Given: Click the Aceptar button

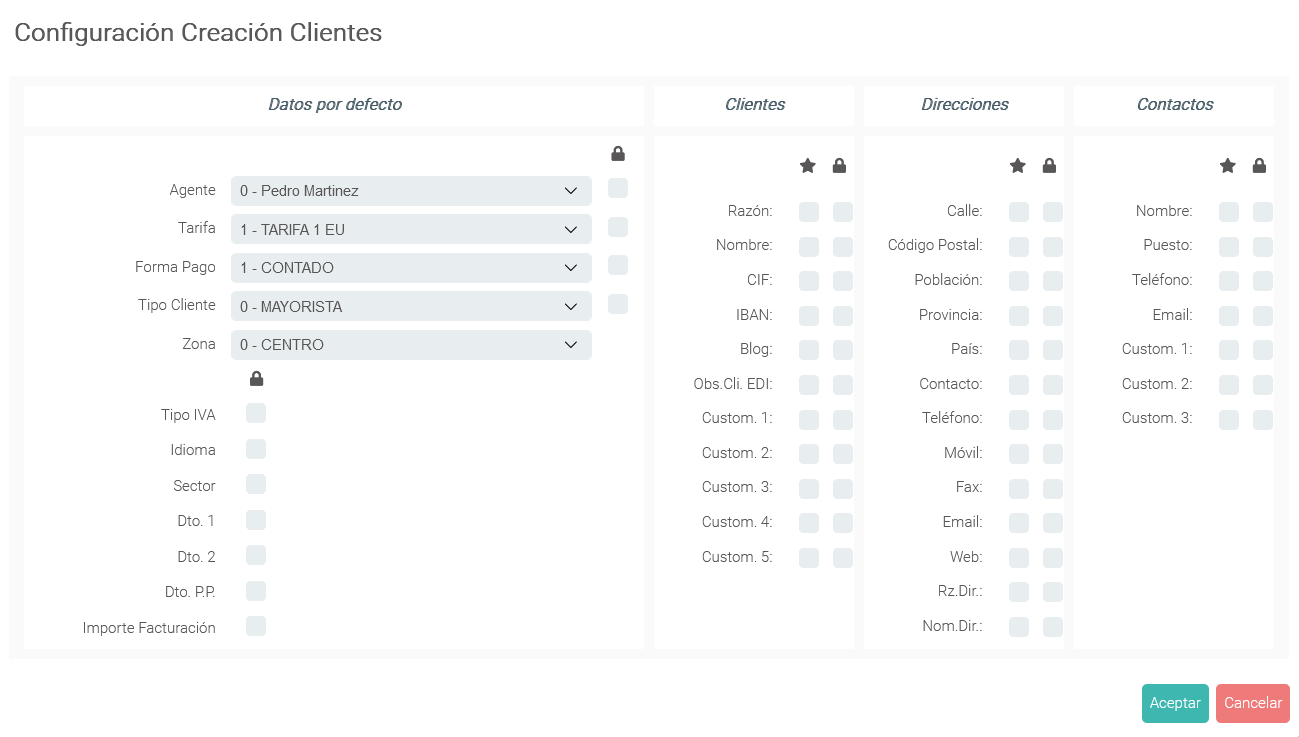Looking at the screenshot, I should [1175, 703].
